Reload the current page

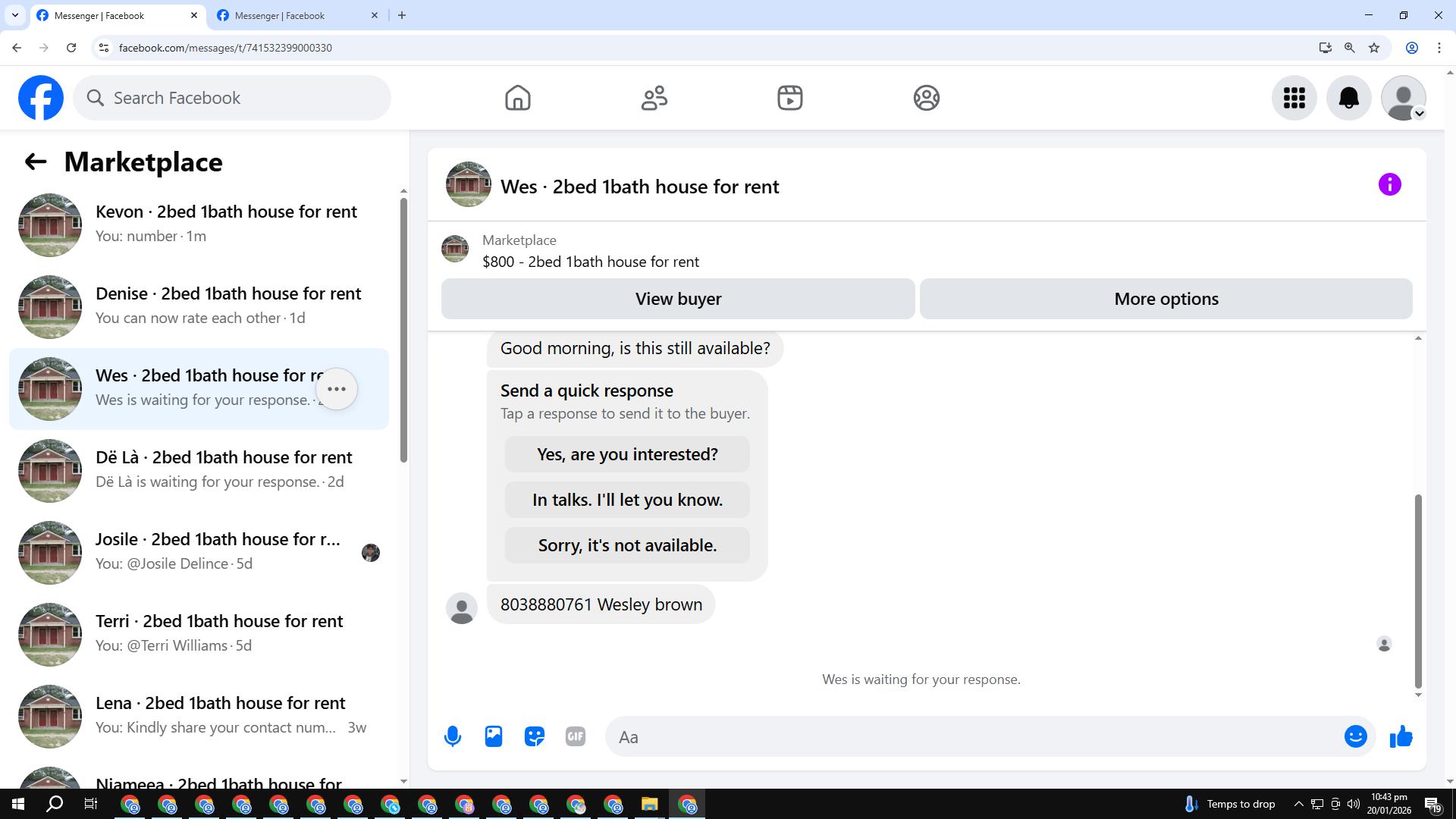pyautogui.click(x=71, y=48)
